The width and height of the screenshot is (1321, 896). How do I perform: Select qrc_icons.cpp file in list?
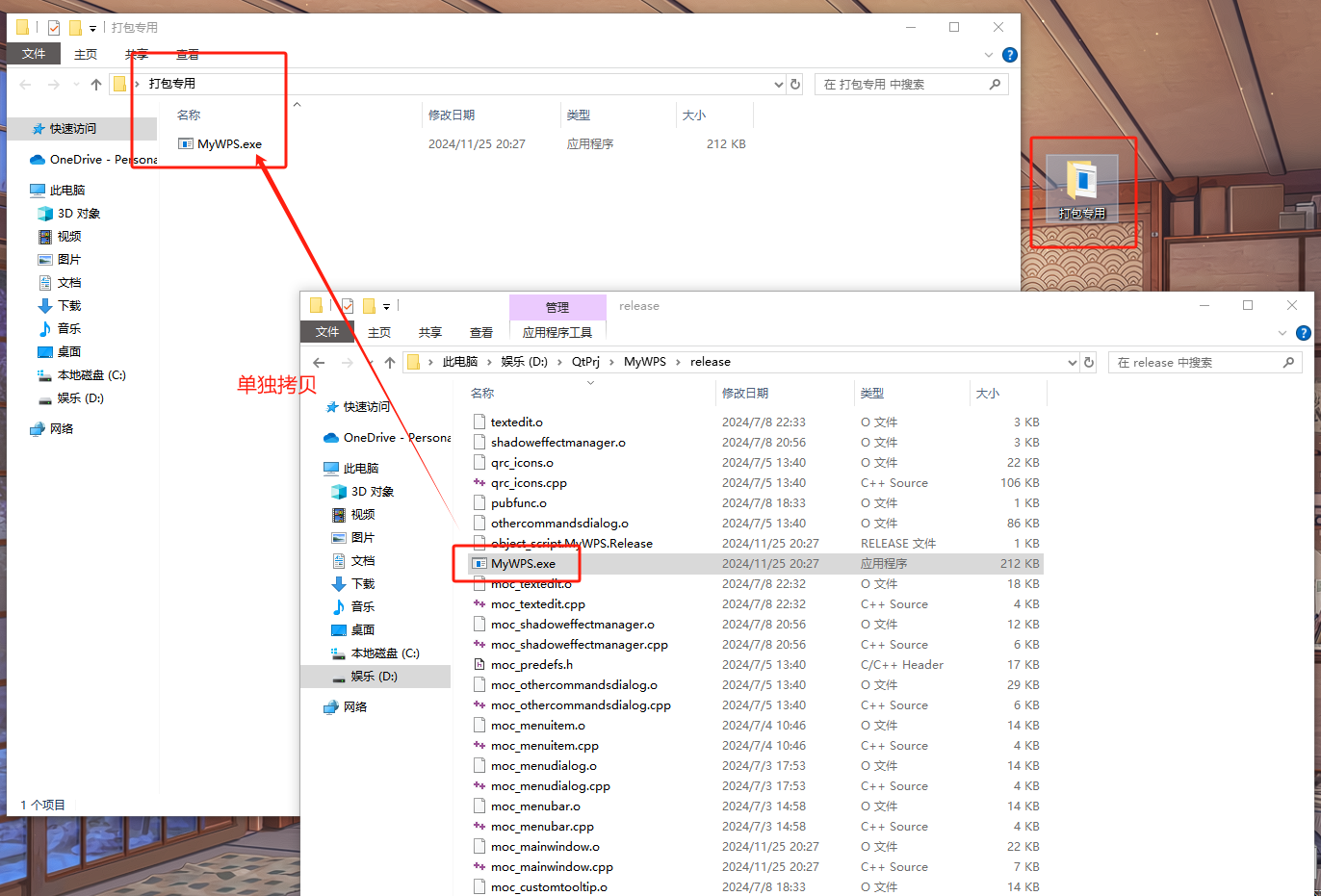tap(529, 483)
